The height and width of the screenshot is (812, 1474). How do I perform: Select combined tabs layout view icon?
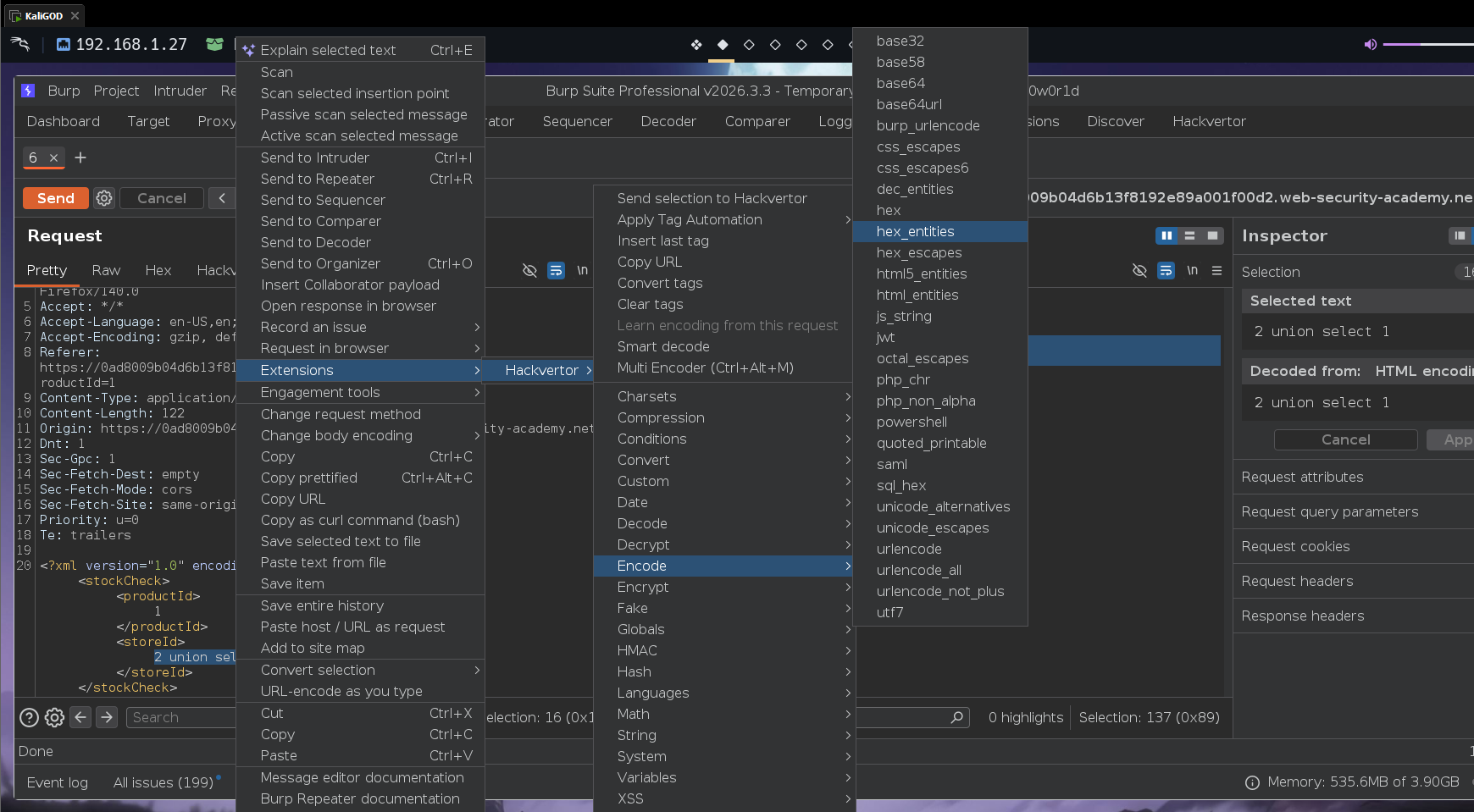tap(1212, 235)
